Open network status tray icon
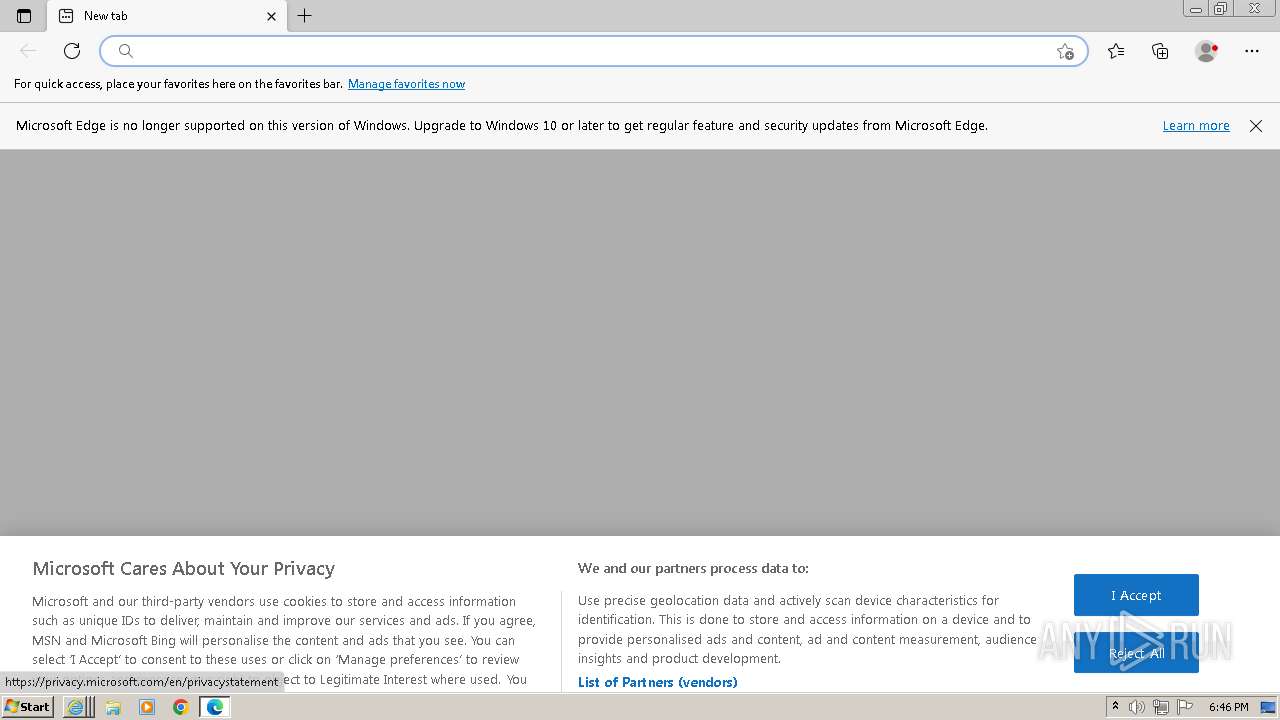Screen dimensions: 1280x720 [x=1161, y=707]
